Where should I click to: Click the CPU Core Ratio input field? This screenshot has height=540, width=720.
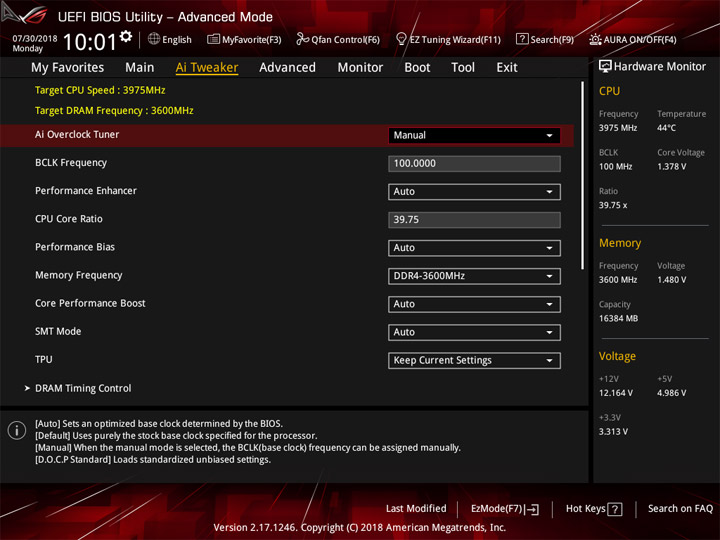point(474,220)
